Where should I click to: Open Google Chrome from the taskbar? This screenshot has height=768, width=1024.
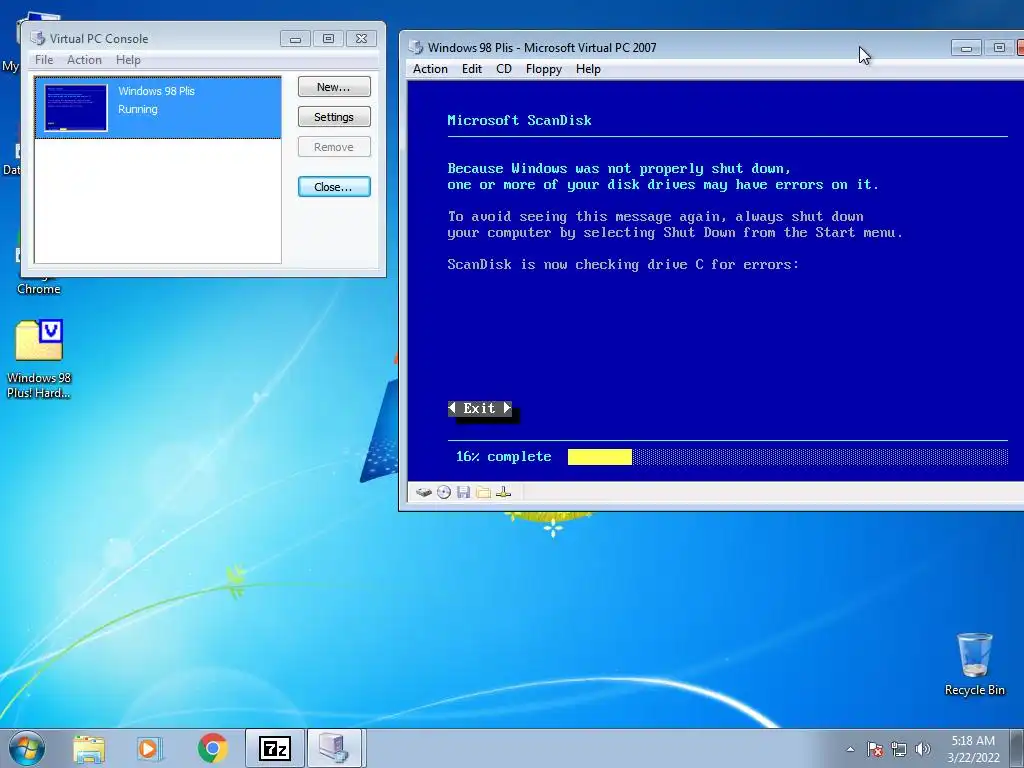tap(212, 748)
